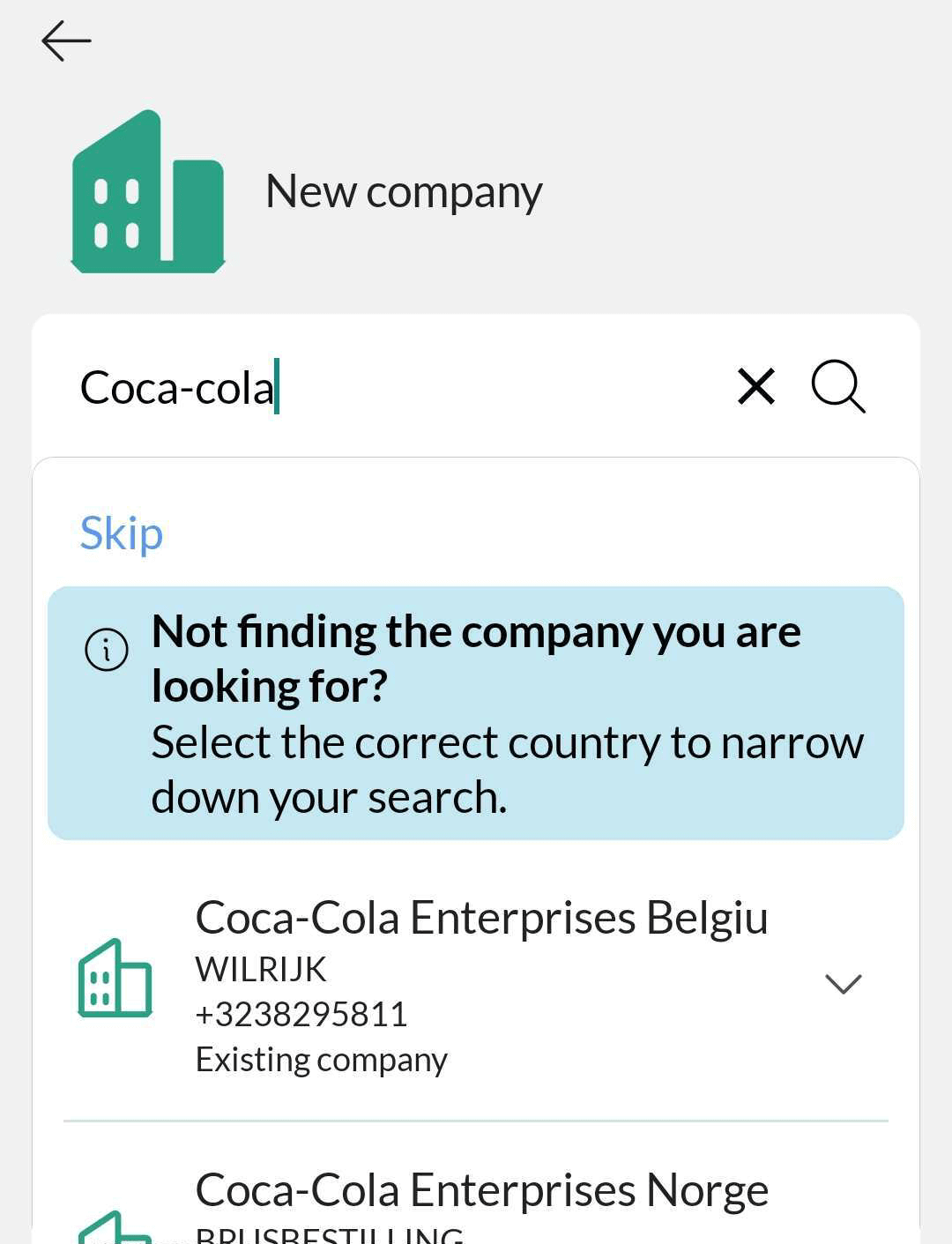Select the country narrowing notice banner
The image size is (952, 1244).
tap(476, 712)
